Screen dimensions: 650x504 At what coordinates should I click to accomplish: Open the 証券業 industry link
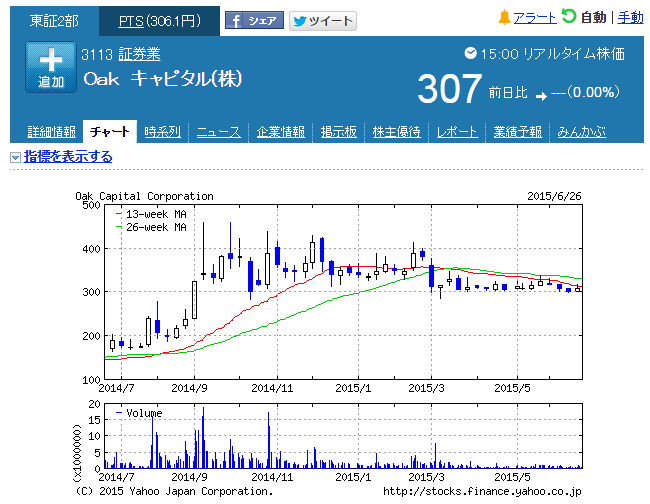pos(139,54)
